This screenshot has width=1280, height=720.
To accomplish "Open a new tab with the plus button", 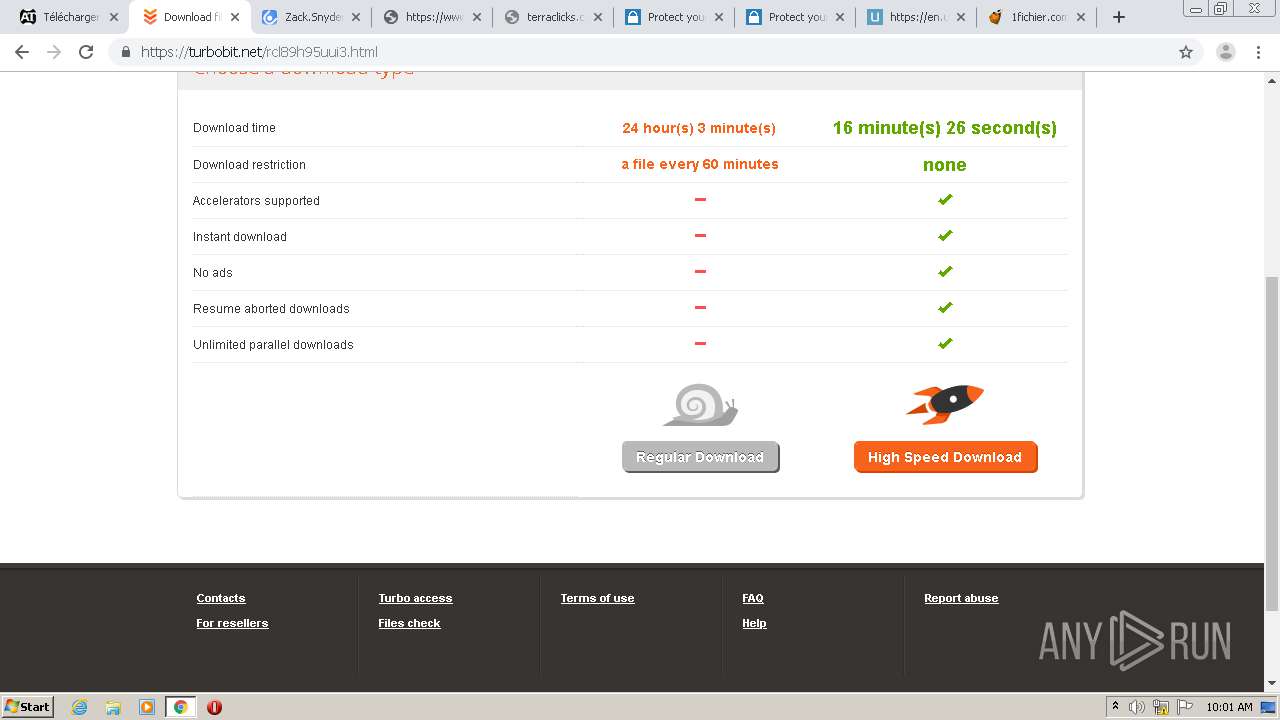I will (x=1119, y=17).
